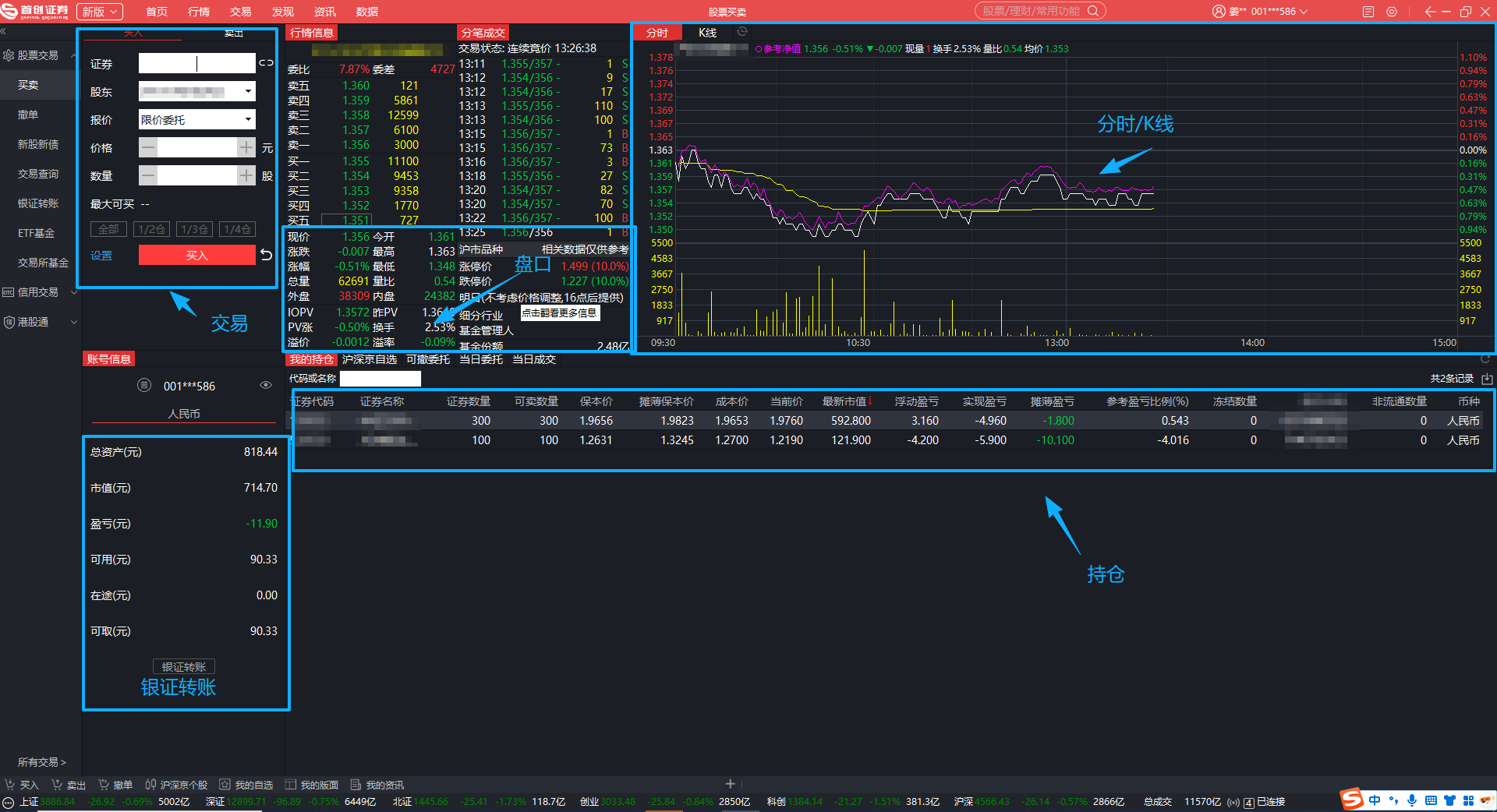Click the plus icon on bottom toolbar
Image resolution: width=1497 pixels, height=812 pixels.
pyautogui.click(x=730, y=784)
